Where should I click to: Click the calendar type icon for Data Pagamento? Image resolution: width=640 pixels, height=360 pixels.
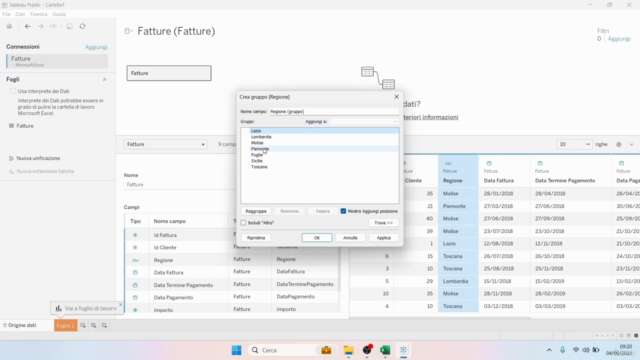[135, 297]
